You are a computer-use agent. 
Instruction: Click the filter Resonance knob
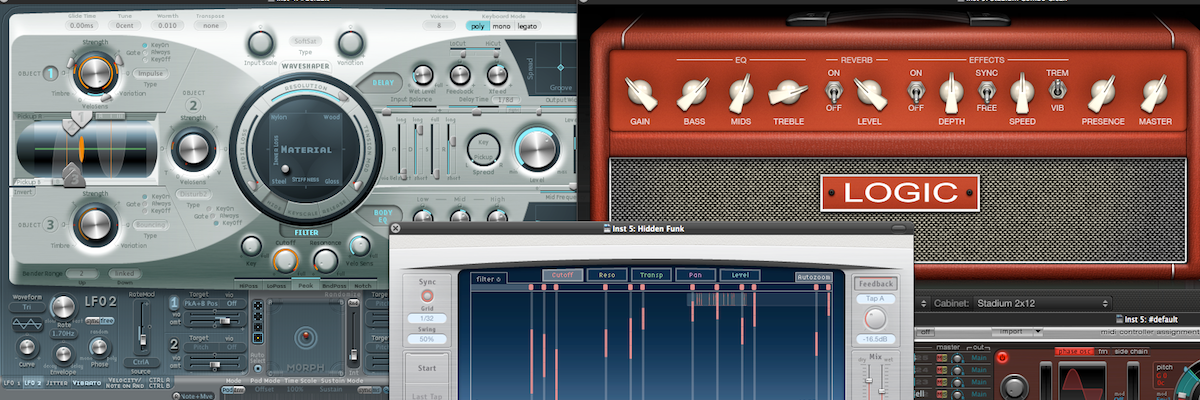coord(325,260)
